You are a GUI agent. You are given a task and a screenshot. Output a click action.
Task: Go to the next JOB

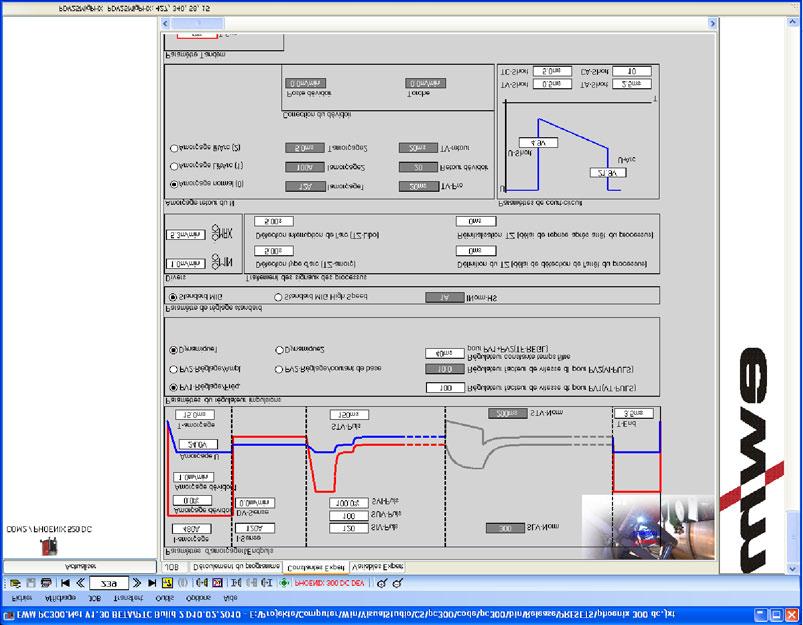coord(136,583)
